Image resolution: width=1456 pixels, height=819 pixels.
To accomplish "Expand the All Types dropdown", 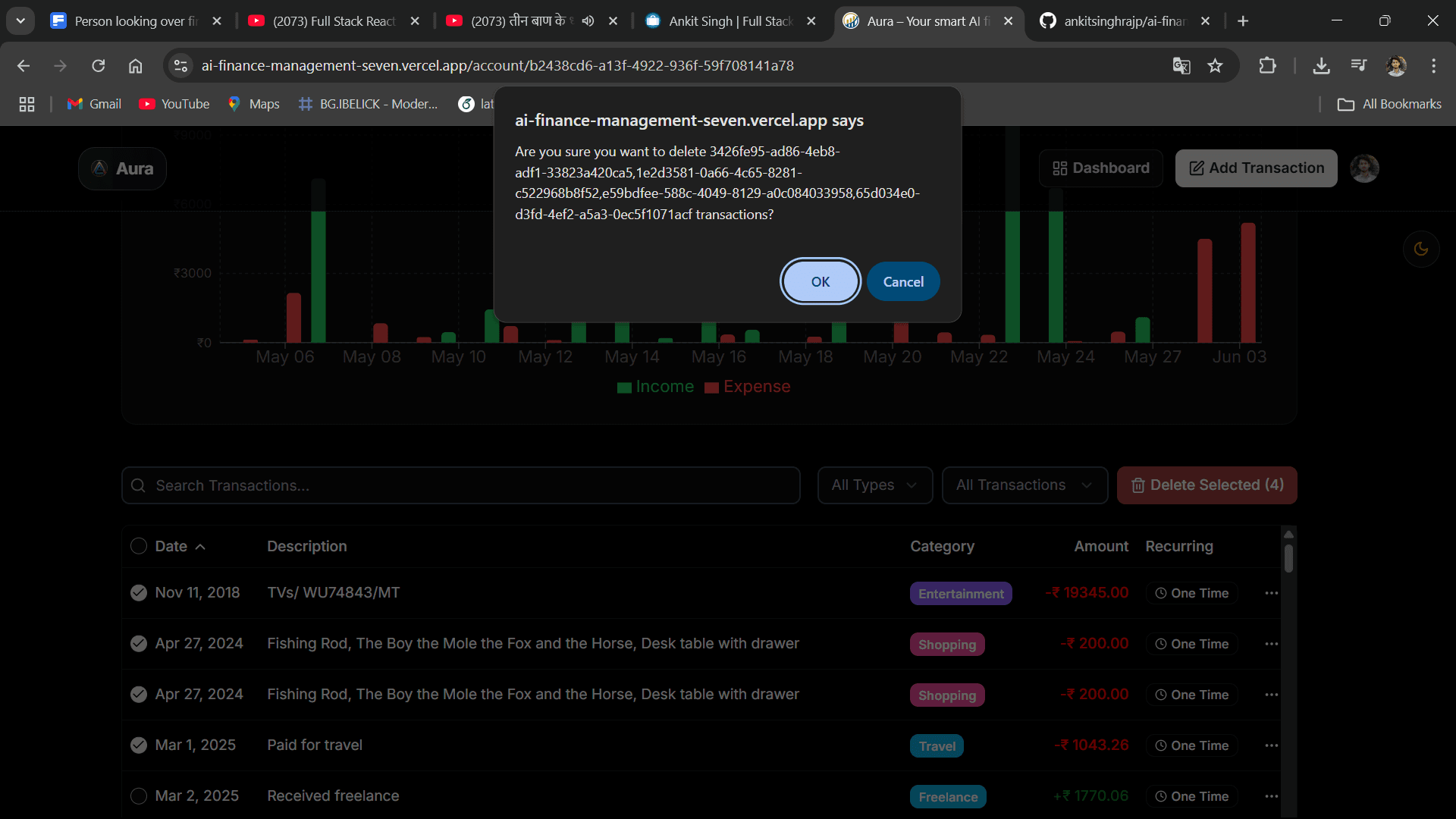I will 874,485.
